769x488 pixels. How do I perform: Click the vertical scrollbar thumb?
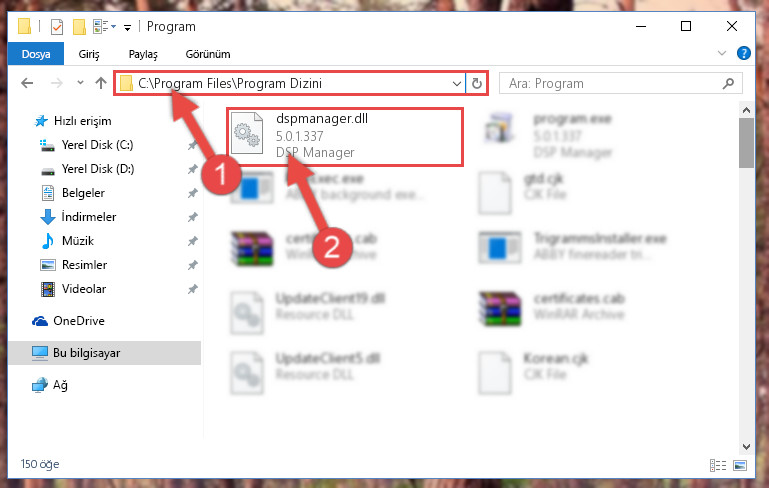coord(746,142)
